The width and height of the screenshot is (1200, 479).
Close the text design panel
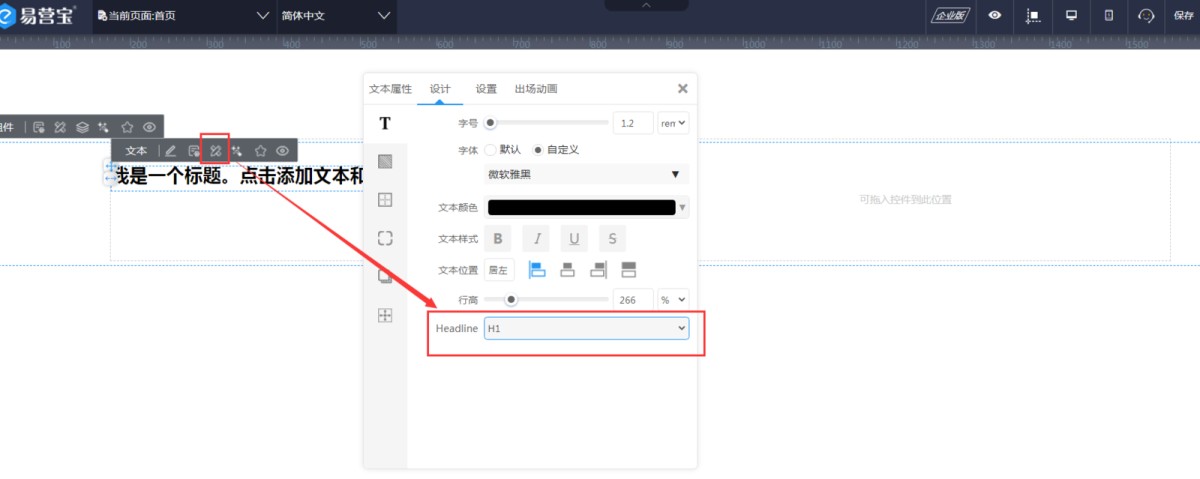[x=683, y=88]
